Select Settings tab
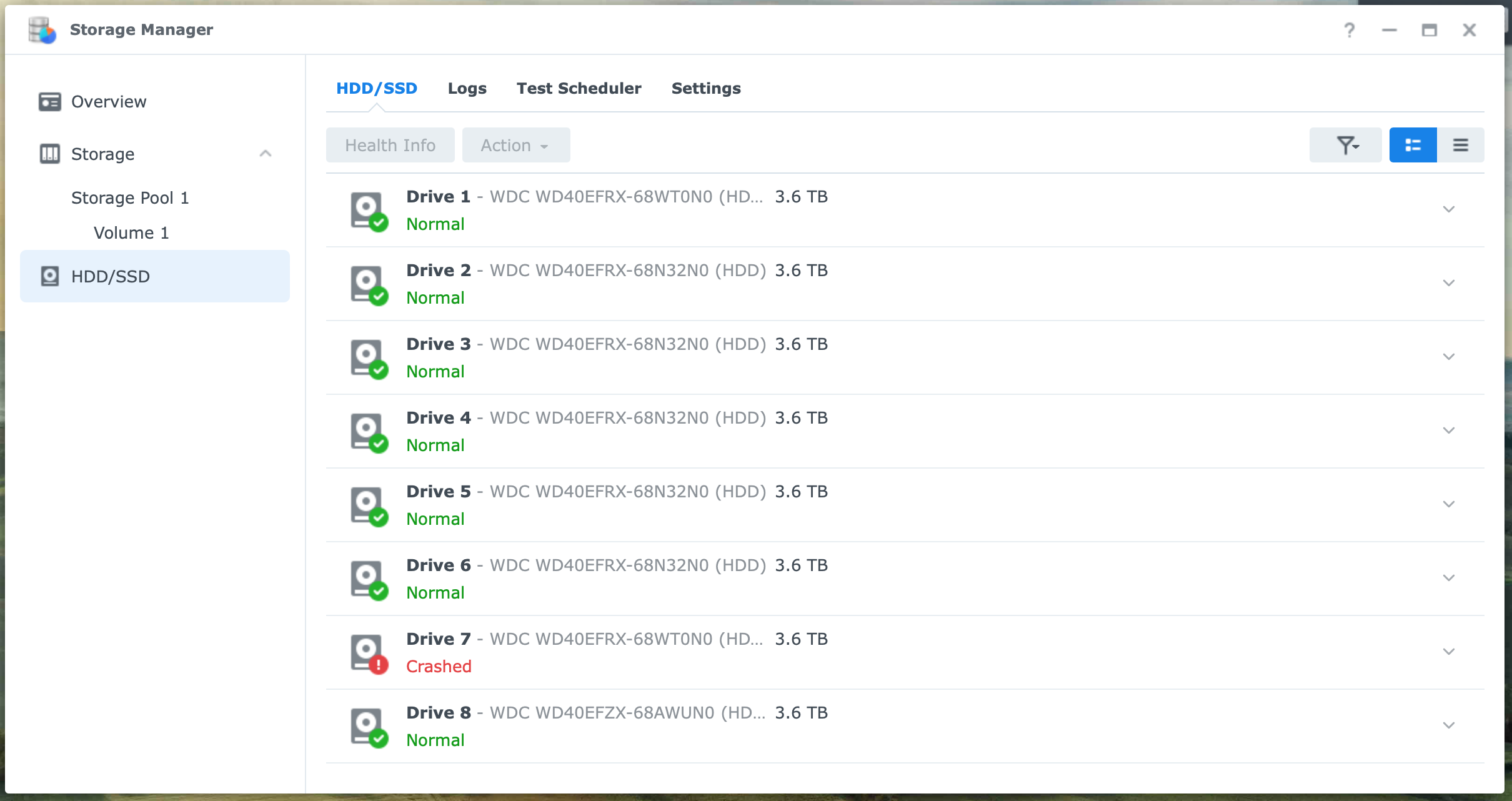This screenshot has height=801, width=1512. click(705, 88)
